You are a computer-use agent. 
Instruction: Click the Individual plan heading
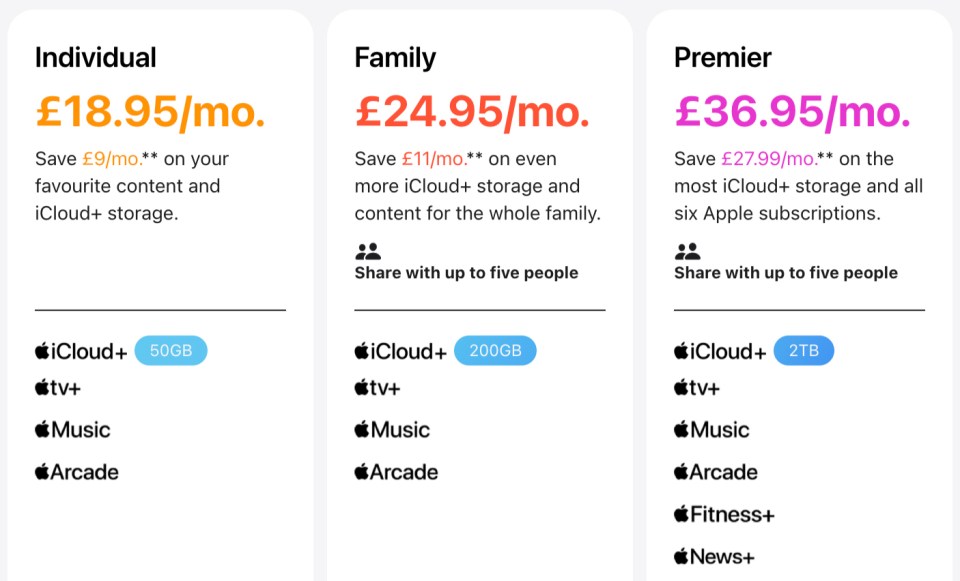[x=96, y=58]
